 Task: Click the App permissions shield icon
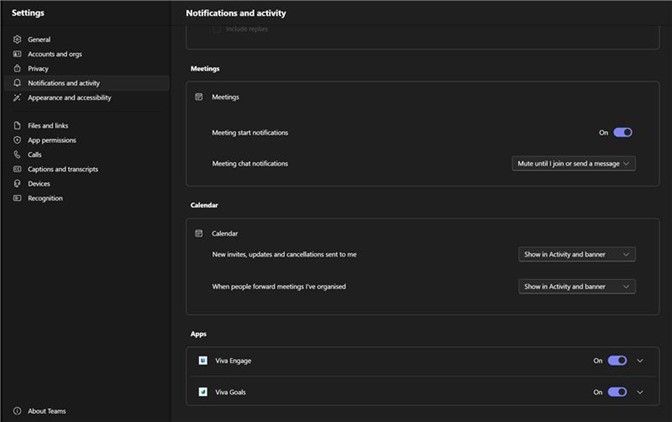point(17,140)
